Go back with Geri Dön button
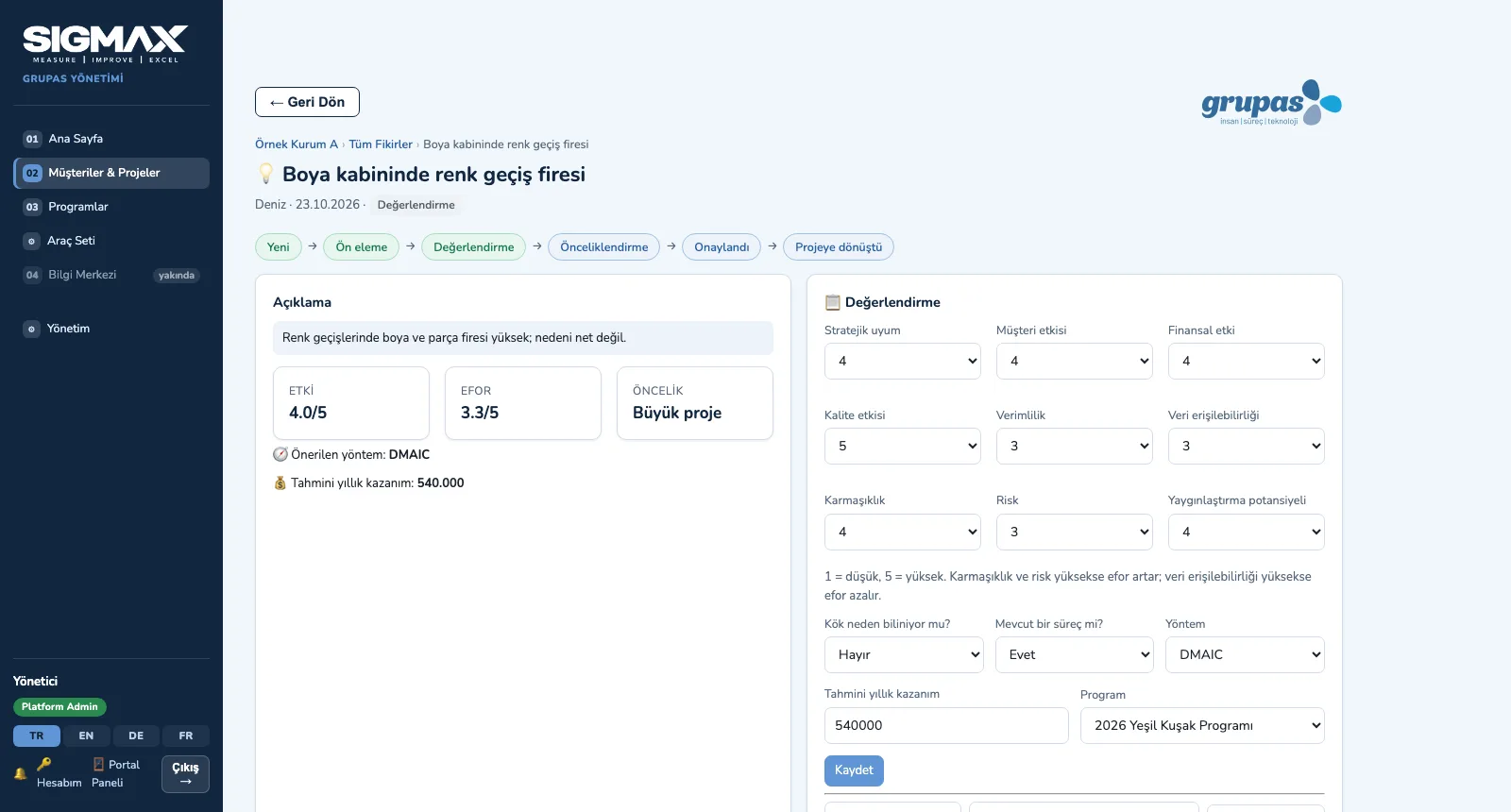The image size is (1511, 812). (x=307, y=102)
